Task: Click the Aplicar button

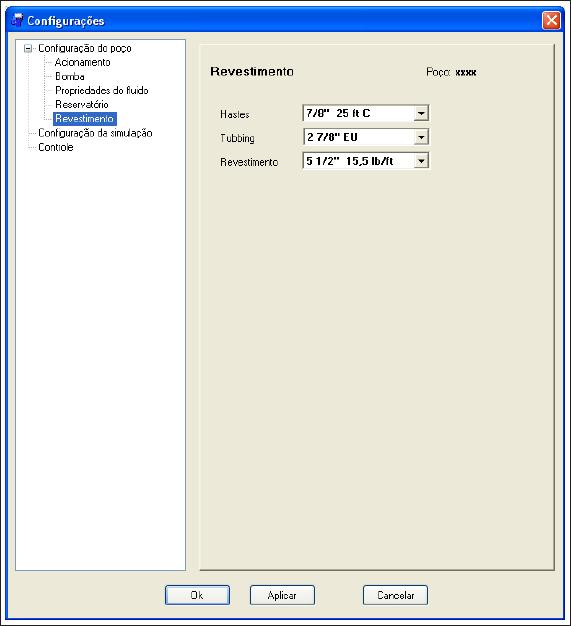Action: (282, 595)
